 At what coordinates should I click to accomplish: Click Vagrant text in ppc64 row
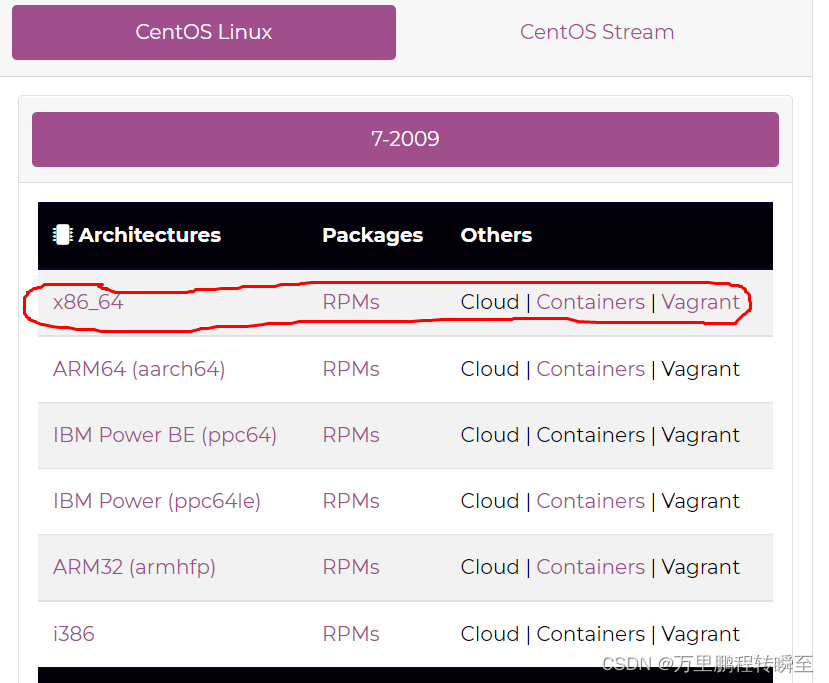tap(701, 435)
